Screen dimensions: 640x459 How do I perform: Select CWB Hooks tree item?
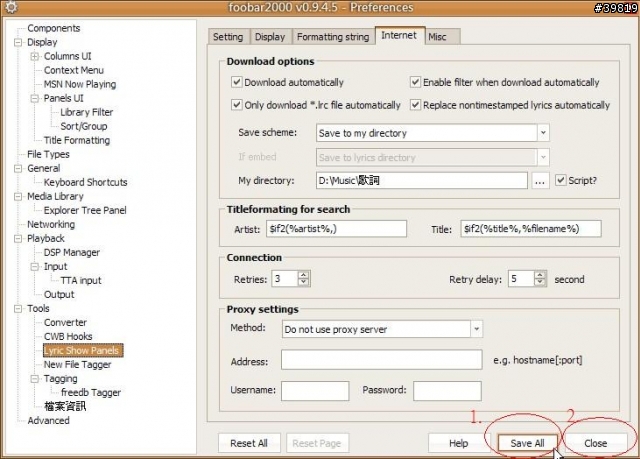68,337
